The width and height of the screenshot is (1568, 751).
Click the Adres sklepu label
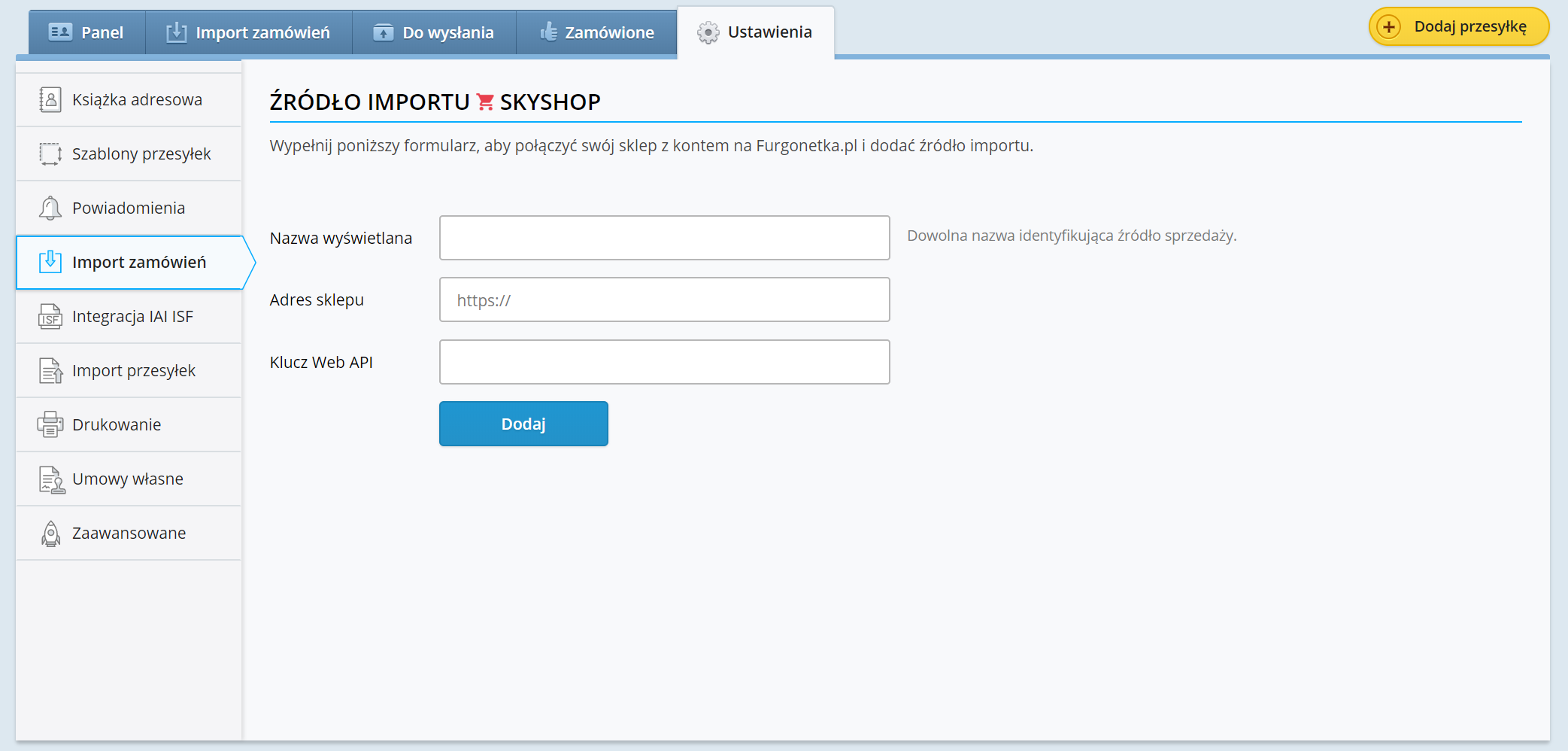tap(317, 299)
